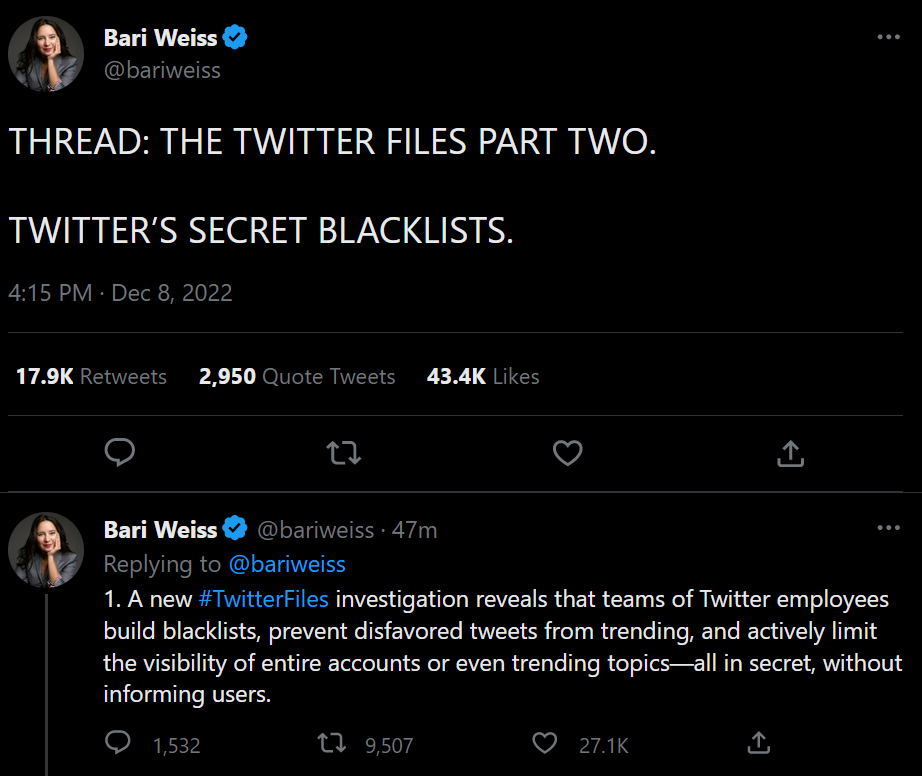View the 2,950 Quote Tweets

click(x=297, y=377)
